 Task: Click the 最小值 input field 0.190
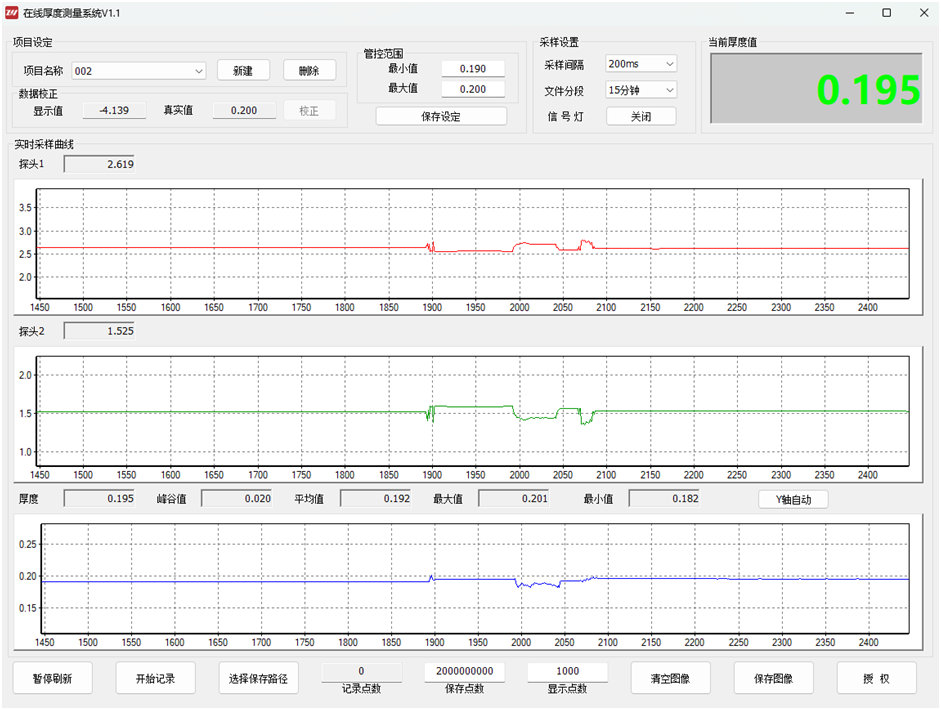(x=472, y=69)
